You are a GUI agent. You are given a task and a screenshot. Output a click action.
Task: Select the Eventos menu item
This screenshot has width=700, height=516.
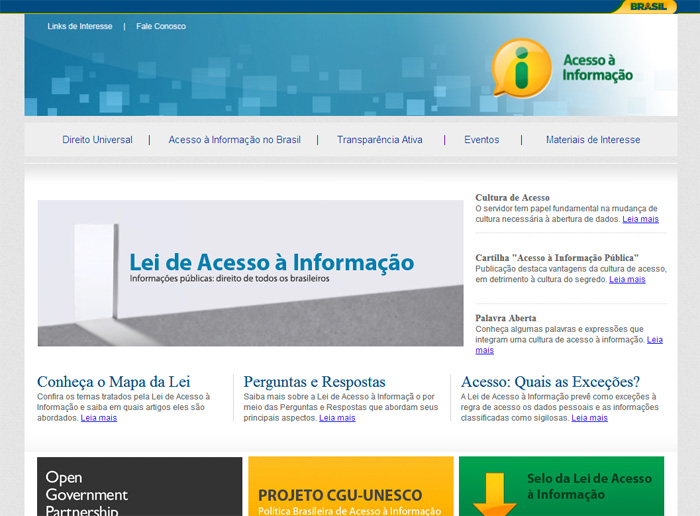(x=481, y=140)
